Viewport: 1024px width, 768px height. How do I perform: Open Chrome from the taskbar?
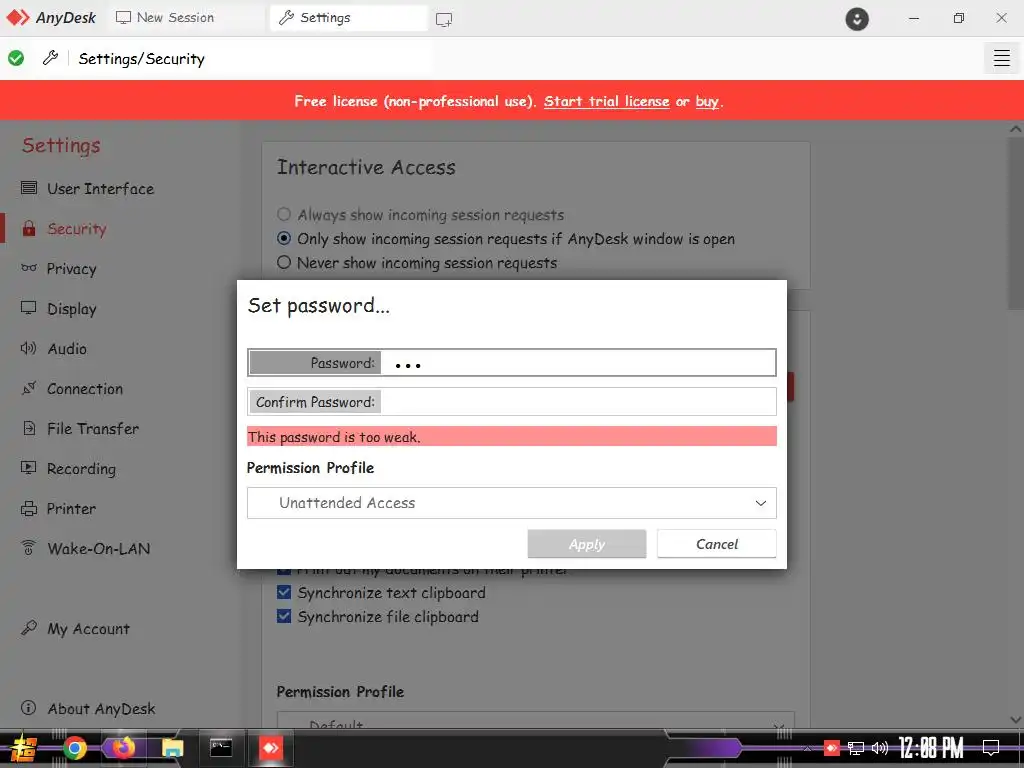[x=74, y=748]
